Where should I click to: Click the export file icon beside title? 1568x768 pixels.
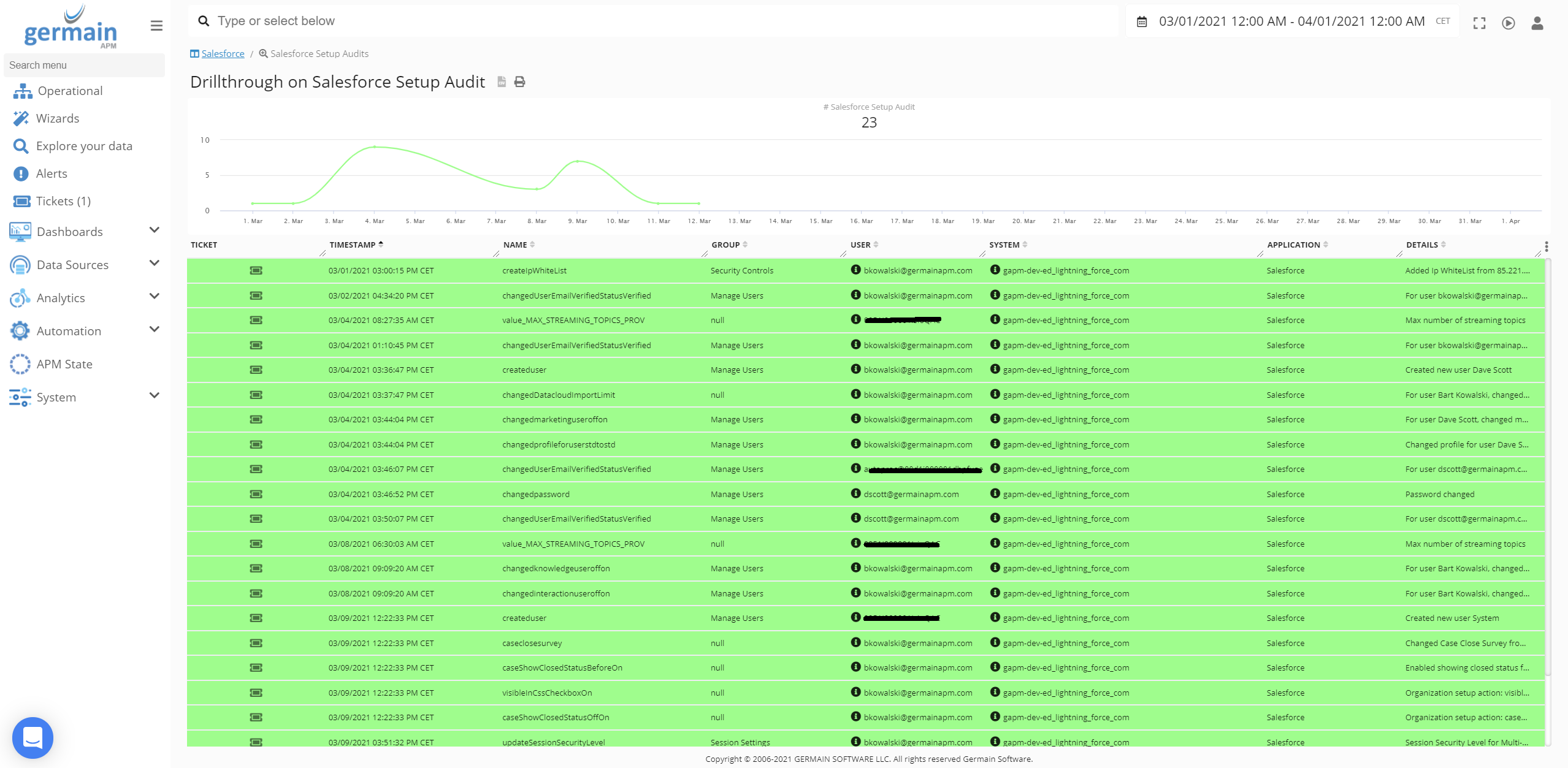pyautogui.click(x=502, y=82)
